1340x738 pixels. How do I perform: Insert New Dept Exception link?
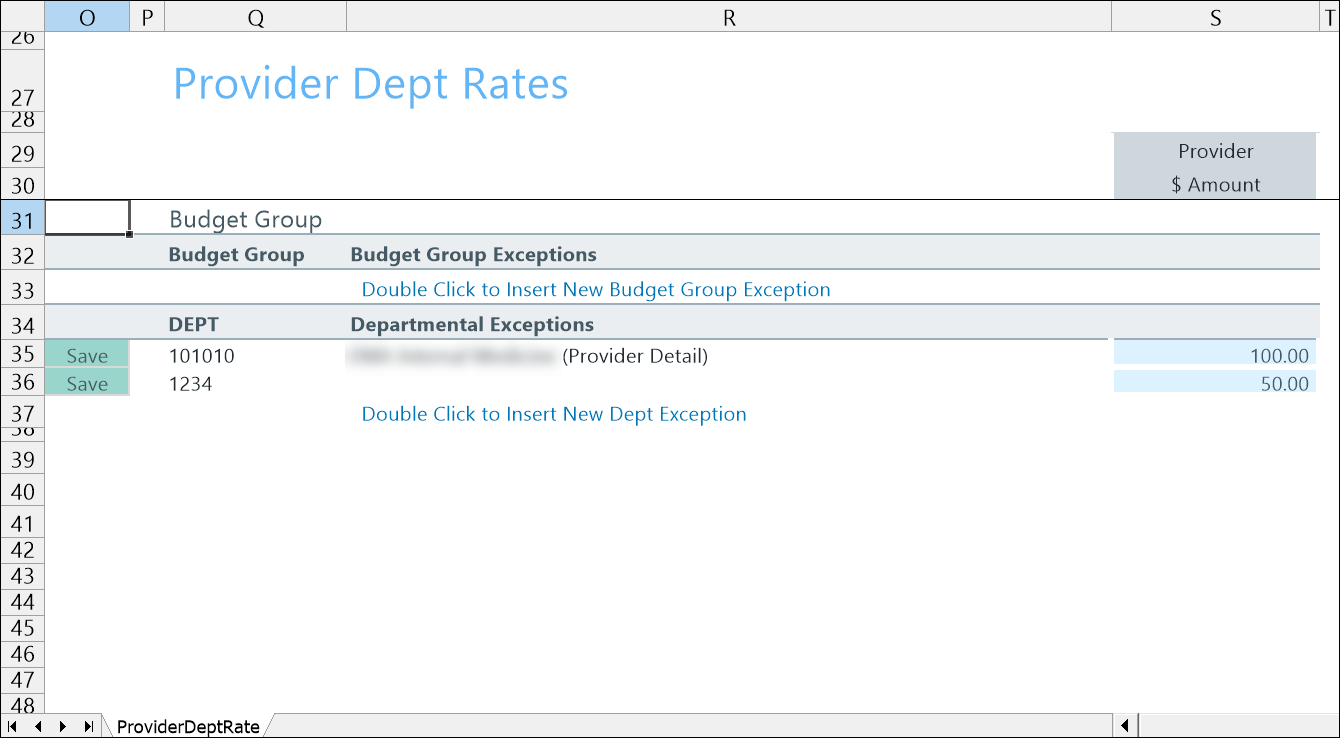tap(554, 414)
